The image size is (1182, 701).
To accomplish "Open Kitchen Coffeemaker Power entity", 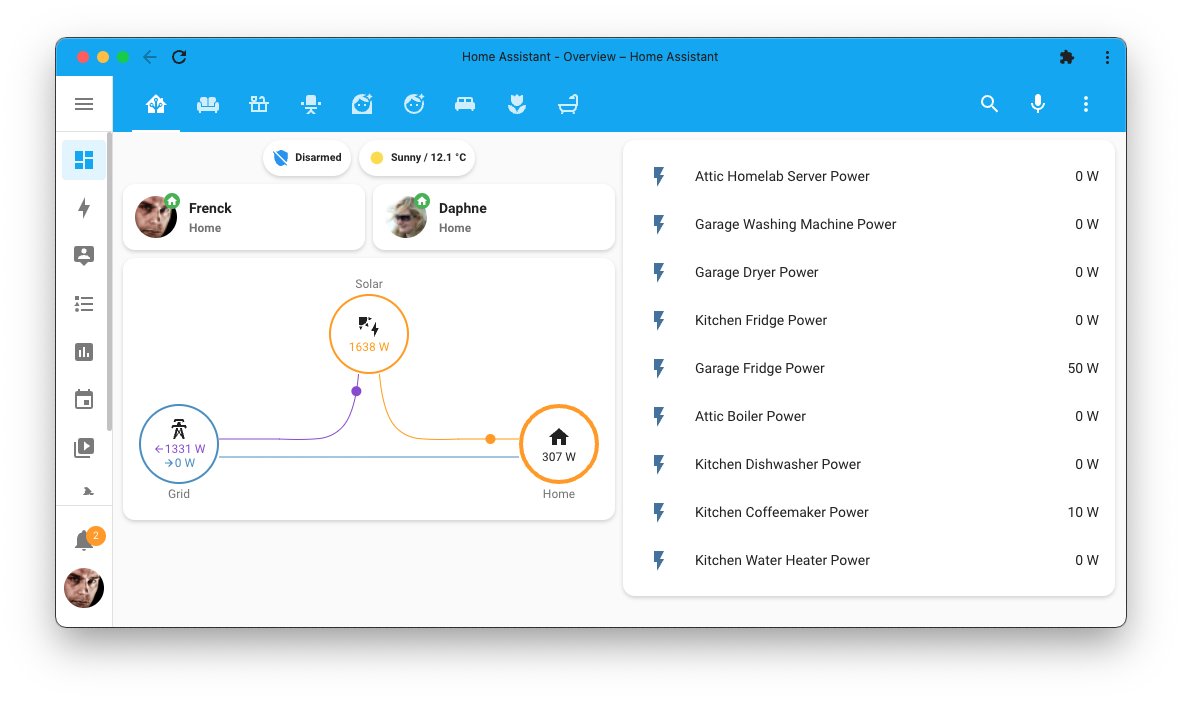I will point(868,513).
